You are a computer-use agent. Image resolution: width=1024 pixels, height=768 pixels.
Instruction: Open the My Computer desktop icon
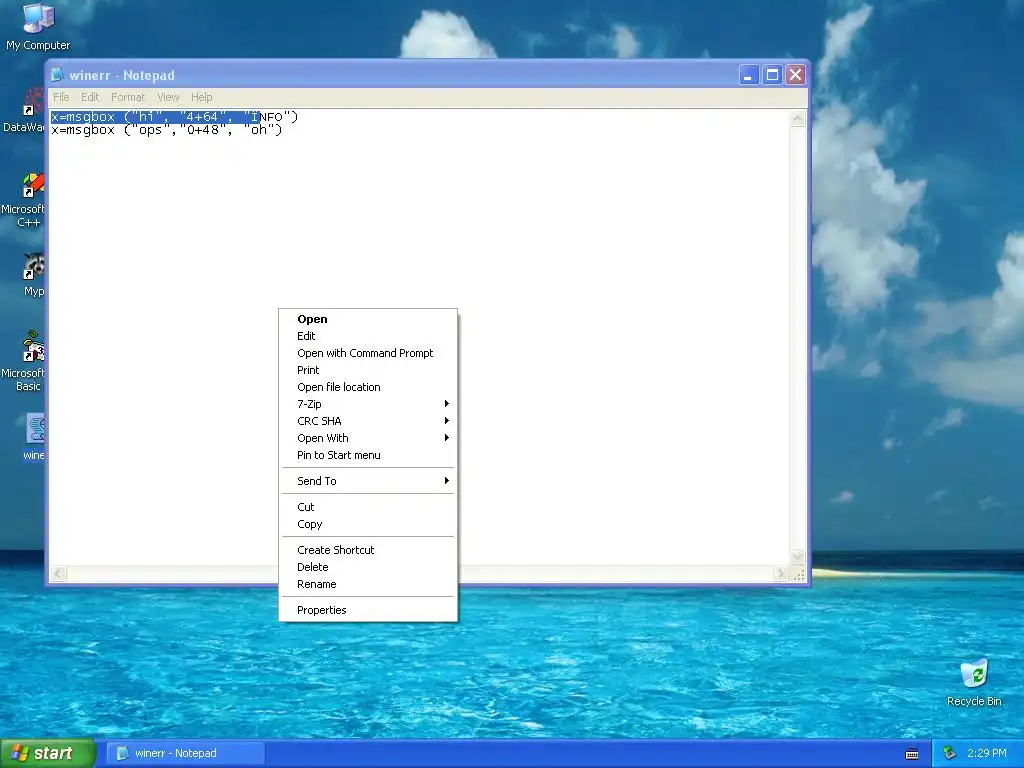point(38,26)
